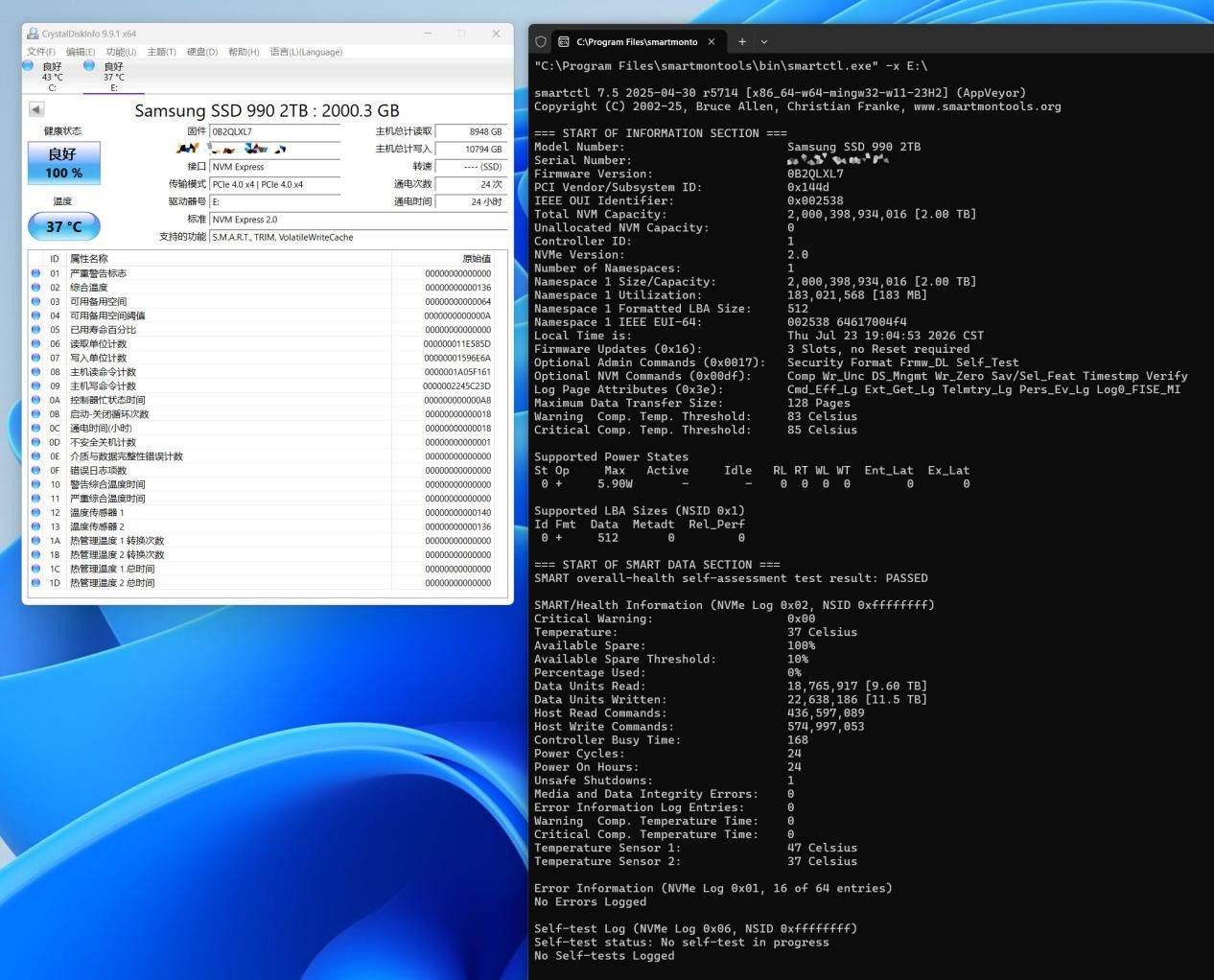This screenshot has height=980, width=1214.
Task: Click status dot for 1A 热管理温度 1 转换次数
Action: pyautogui.click(x=36, y=541)
